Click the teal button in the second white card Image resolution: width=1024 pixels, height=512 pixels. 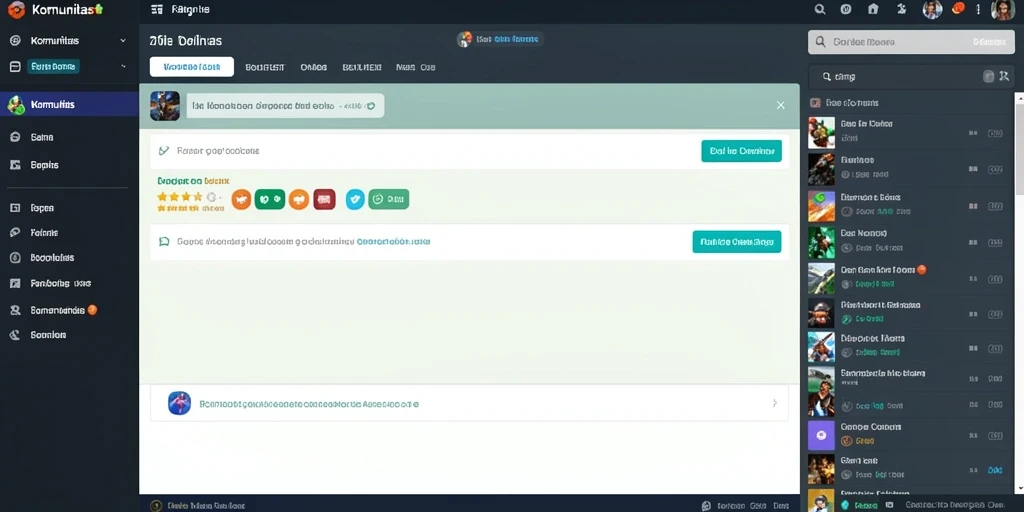click(737, 242)
